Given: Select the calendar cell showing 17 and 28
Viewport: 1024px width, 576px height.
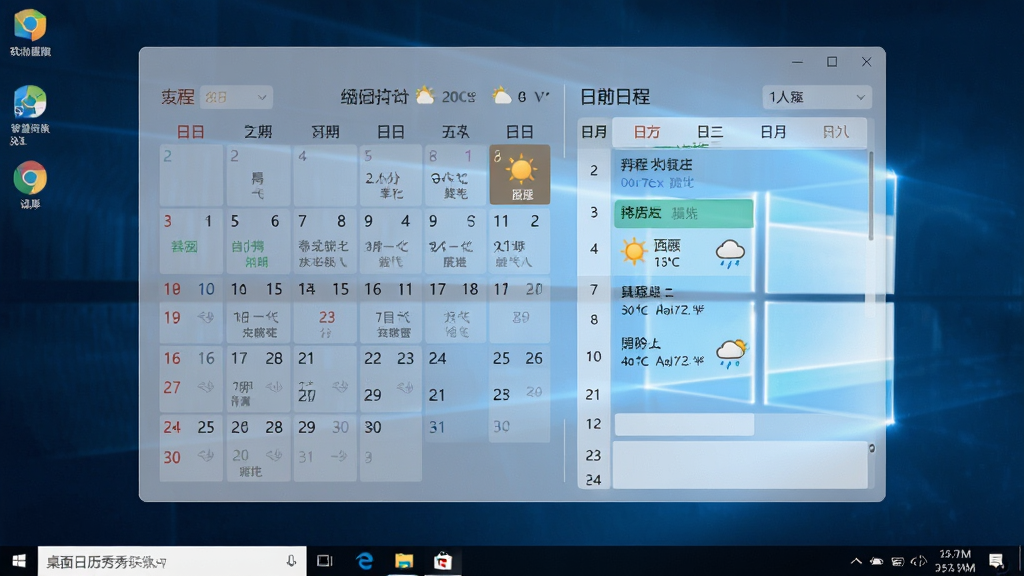Looking at the screenshot, I should [x=258, y=379].
